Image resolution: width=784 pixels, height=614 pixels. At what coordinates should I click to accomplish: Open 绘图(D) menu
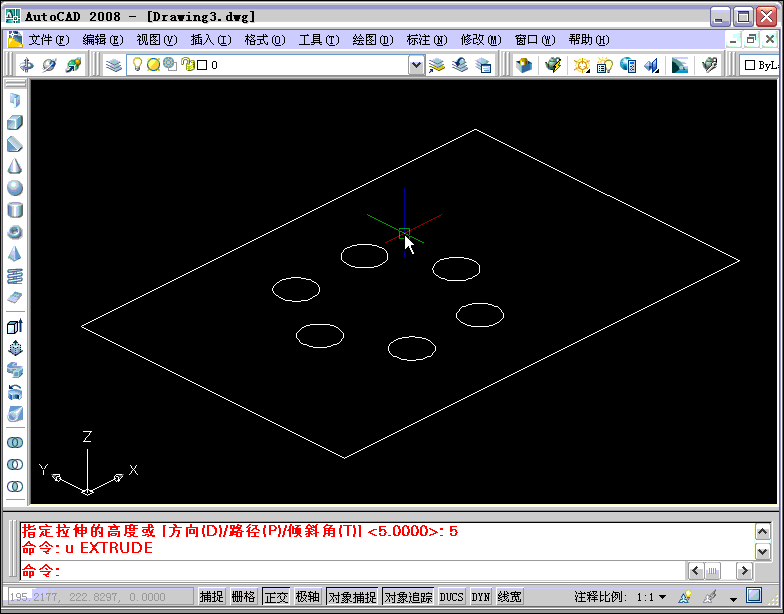[x=372, y=40]
